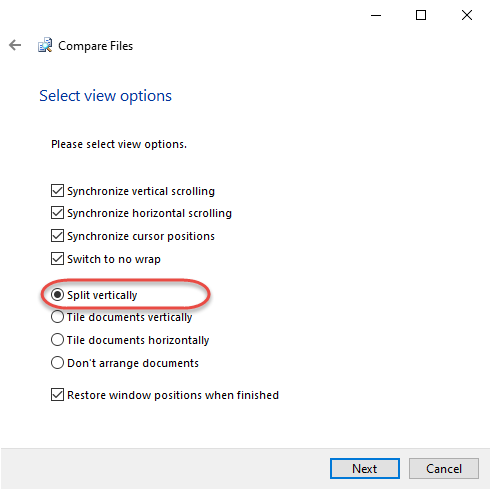This screenshot has height=490, width=491.
Task: Click the Select view options heading
Action: pos(105,96)
